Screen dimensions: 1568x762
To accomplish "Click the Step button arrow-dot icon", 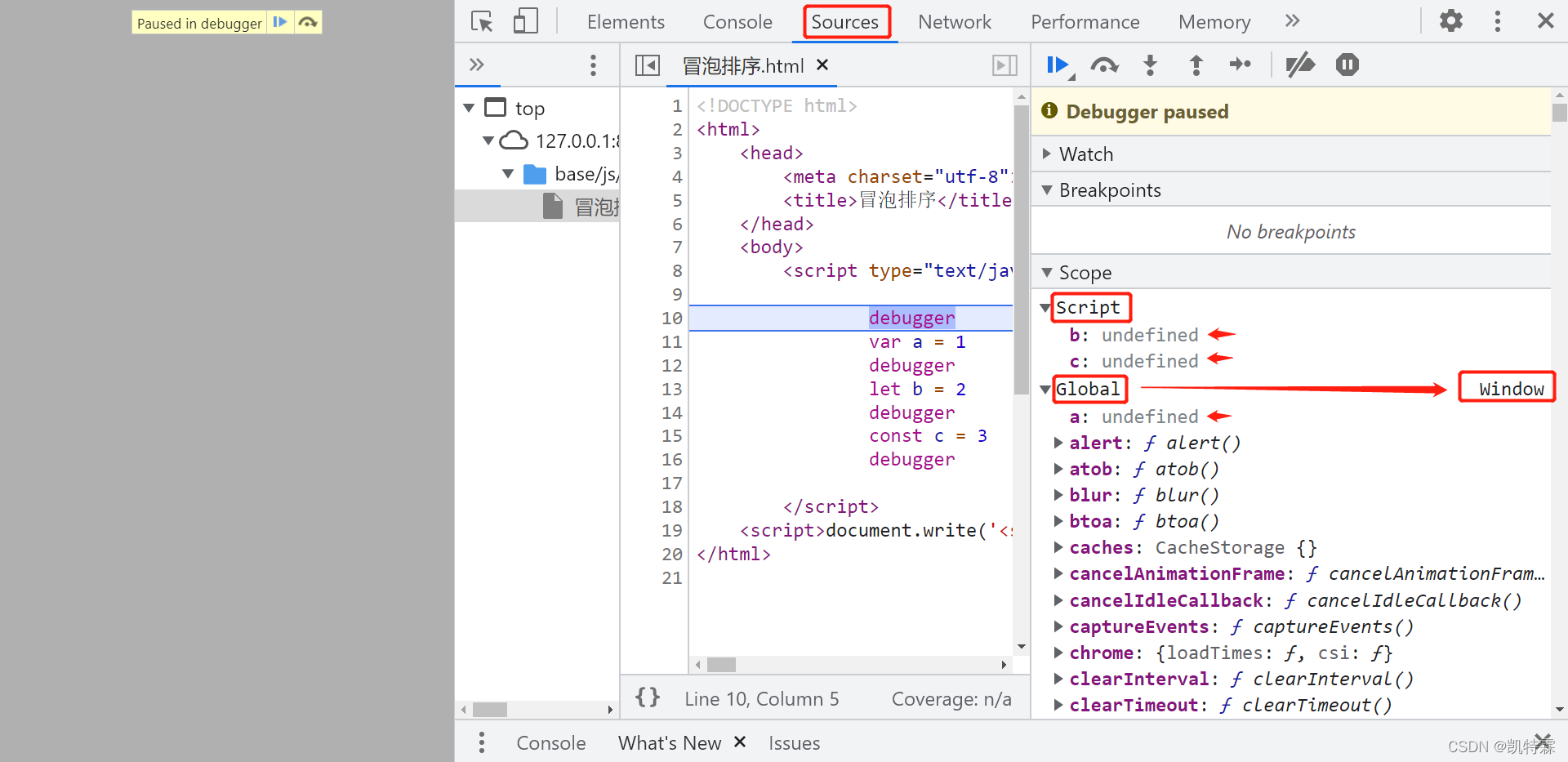I will click(1241, 65).
